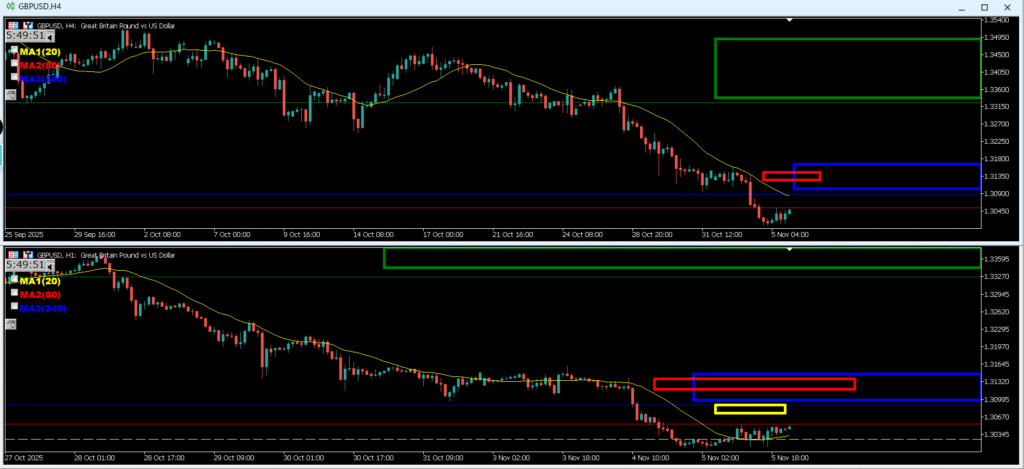Toggle the MA3(240) checkbox in H1 chart
The height and width of the screenshot is (469, 1024).
(x=15, y=308)
